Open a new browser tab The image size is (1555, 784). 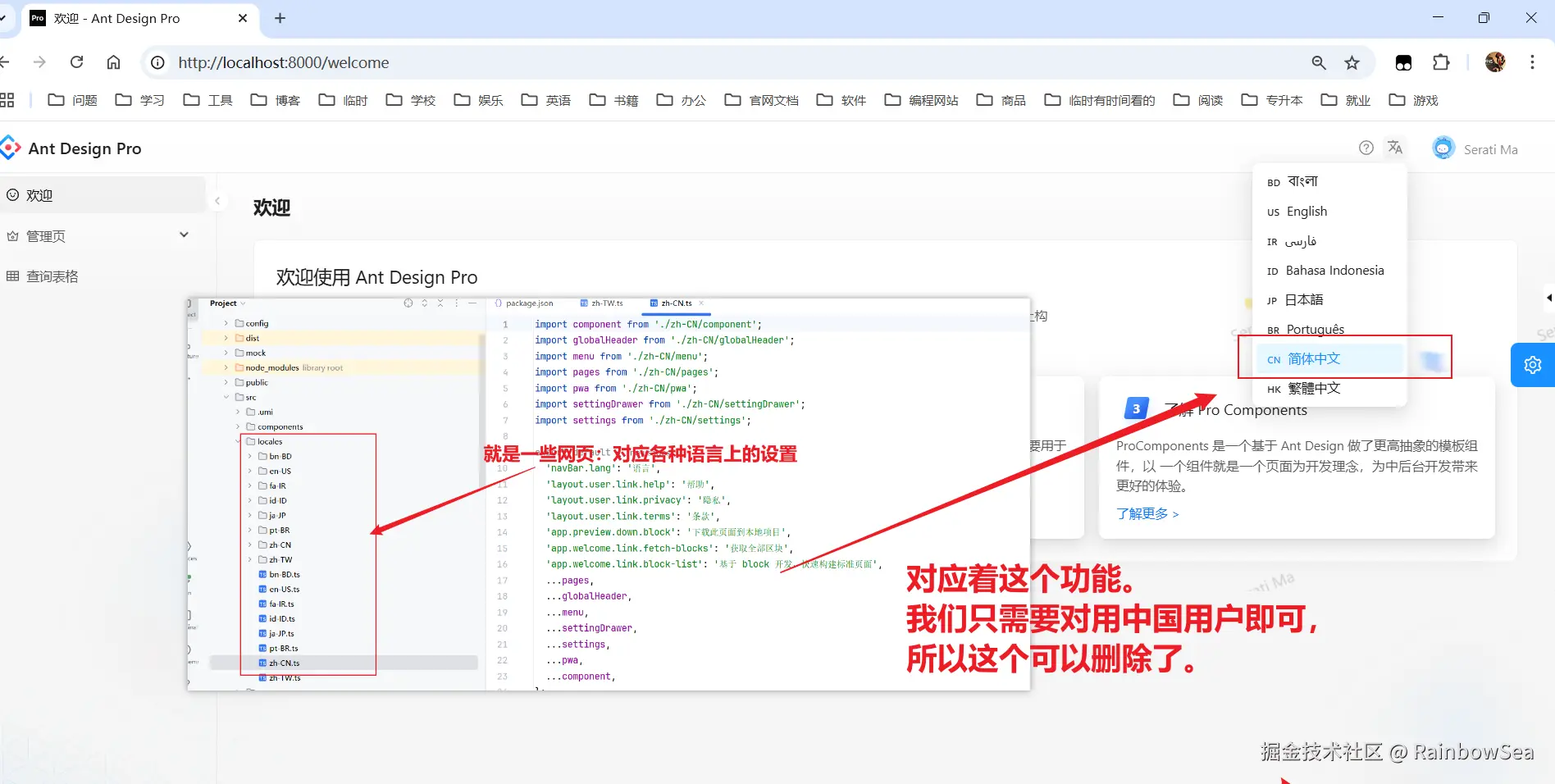280,18
